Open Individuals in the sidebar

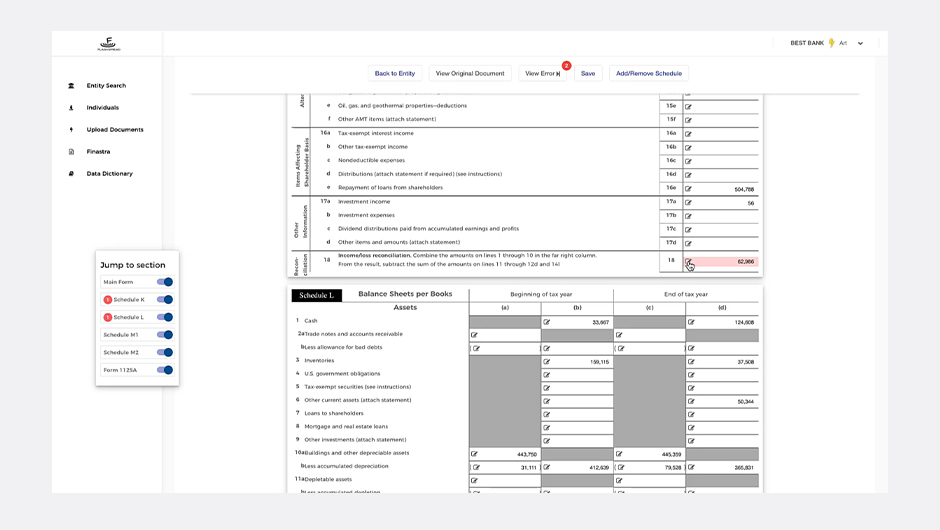pyautogui.click(x=103, y=108)
